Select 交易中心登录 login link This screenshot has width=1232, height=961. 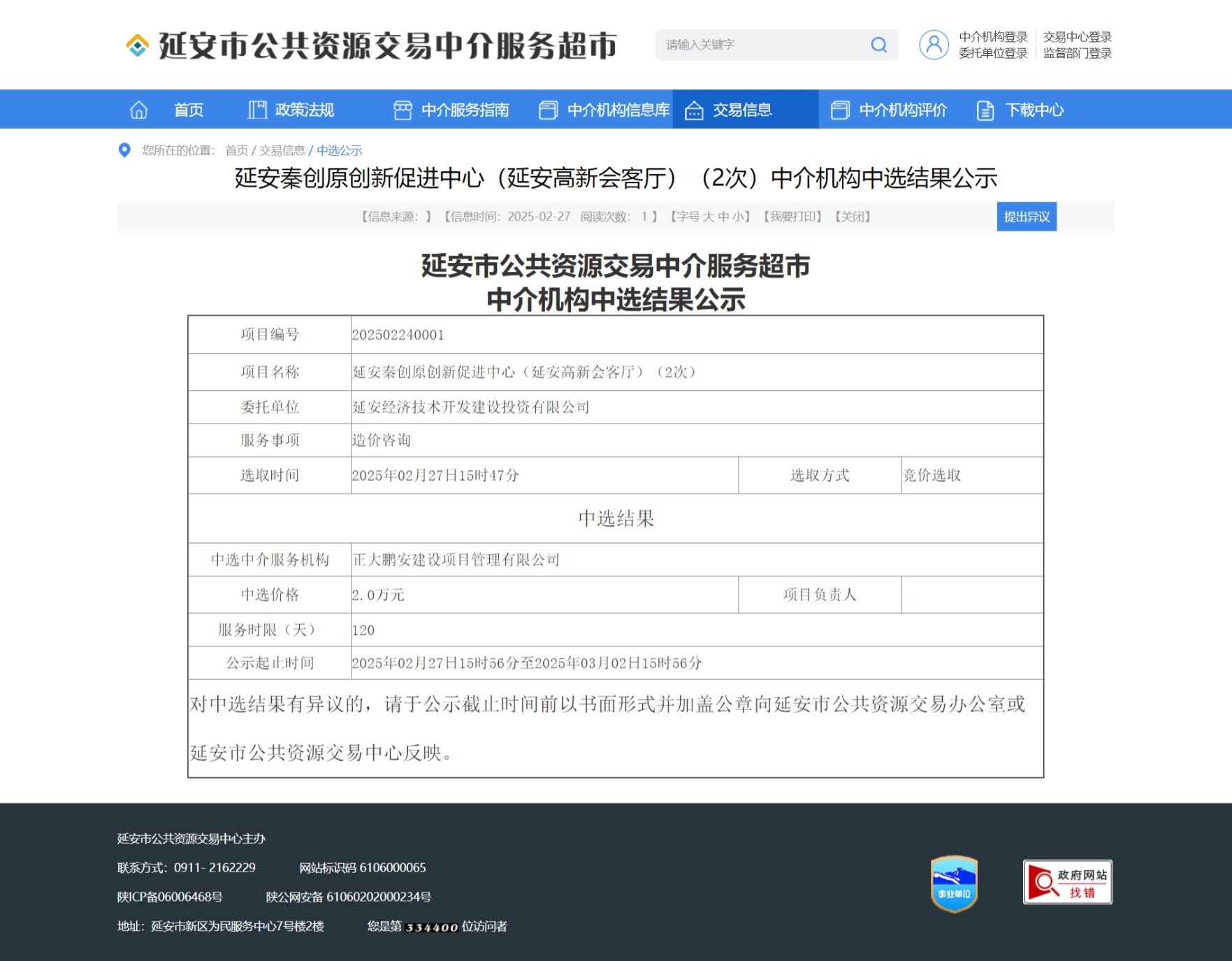click(1077, 36)
